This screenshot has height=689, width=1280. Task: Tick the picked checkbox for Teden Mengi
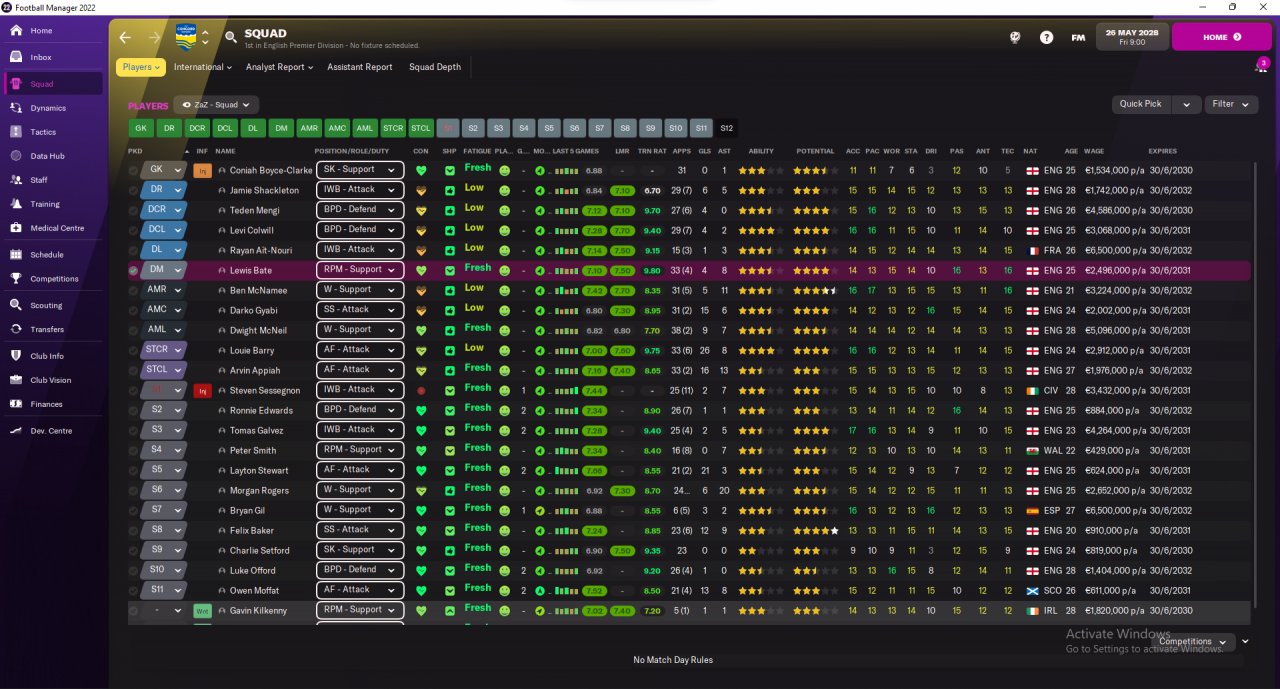[x=133, y=210]
